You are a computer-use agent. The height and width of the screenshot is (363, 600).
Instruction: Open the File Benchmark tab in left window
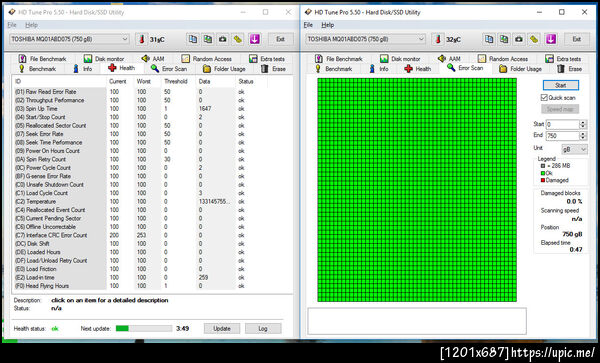(x=42, y=59)
